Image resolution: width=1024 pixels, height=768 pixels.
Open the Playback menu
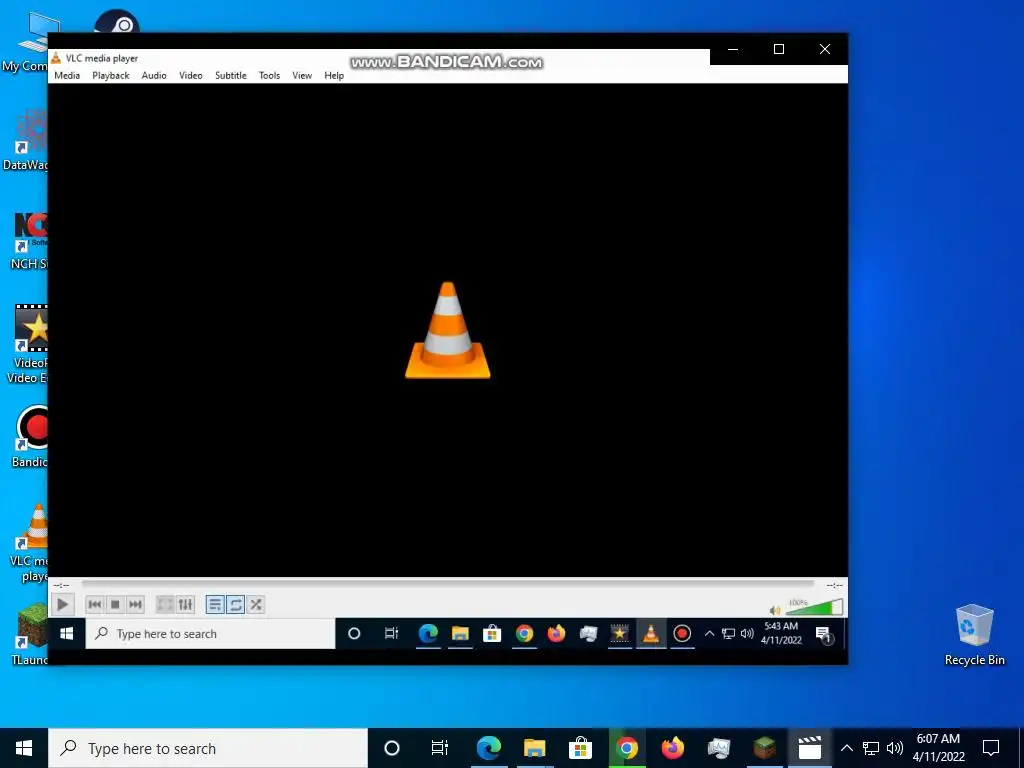111,75
